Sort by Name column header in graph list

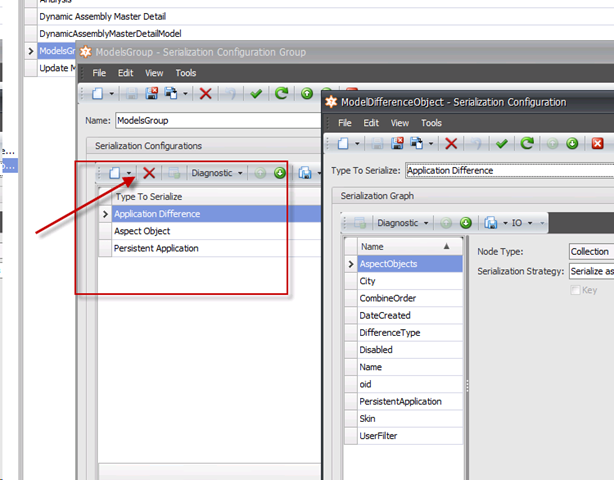click(410, 246)
